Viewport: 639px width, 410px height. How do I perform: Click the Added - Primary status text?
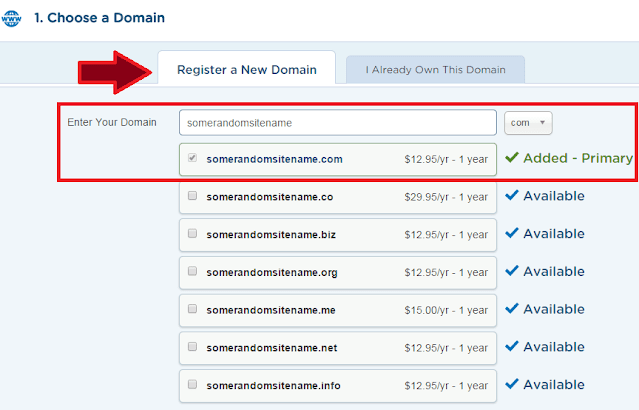click(x=578, y=158)
